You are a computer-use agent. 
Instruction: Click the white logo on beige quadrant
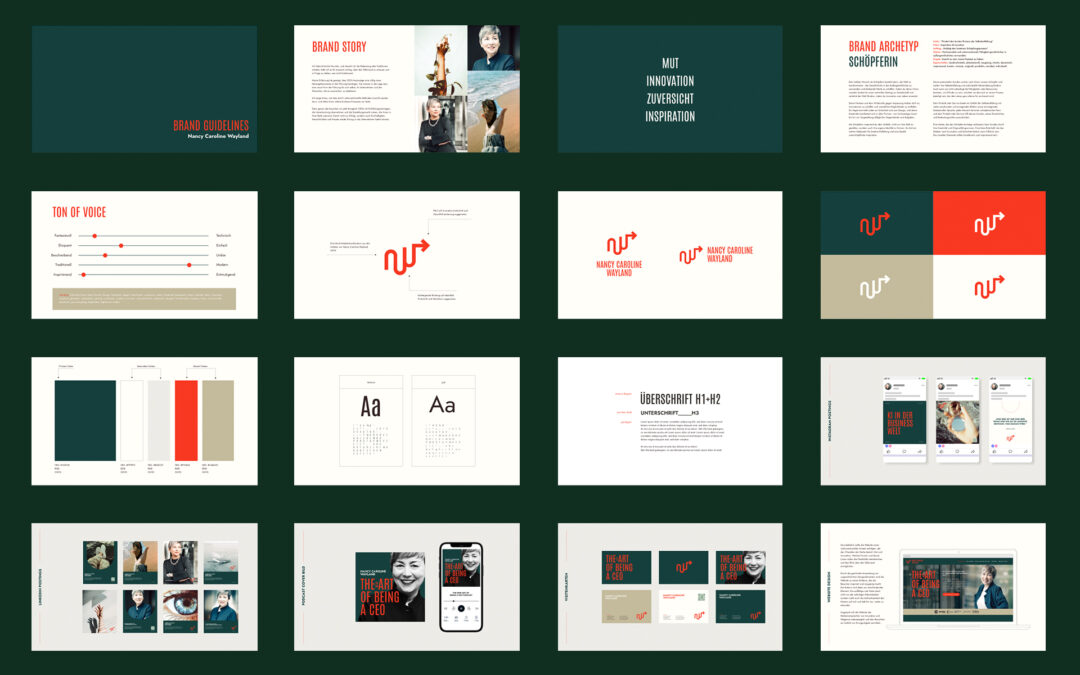point(875,287)
